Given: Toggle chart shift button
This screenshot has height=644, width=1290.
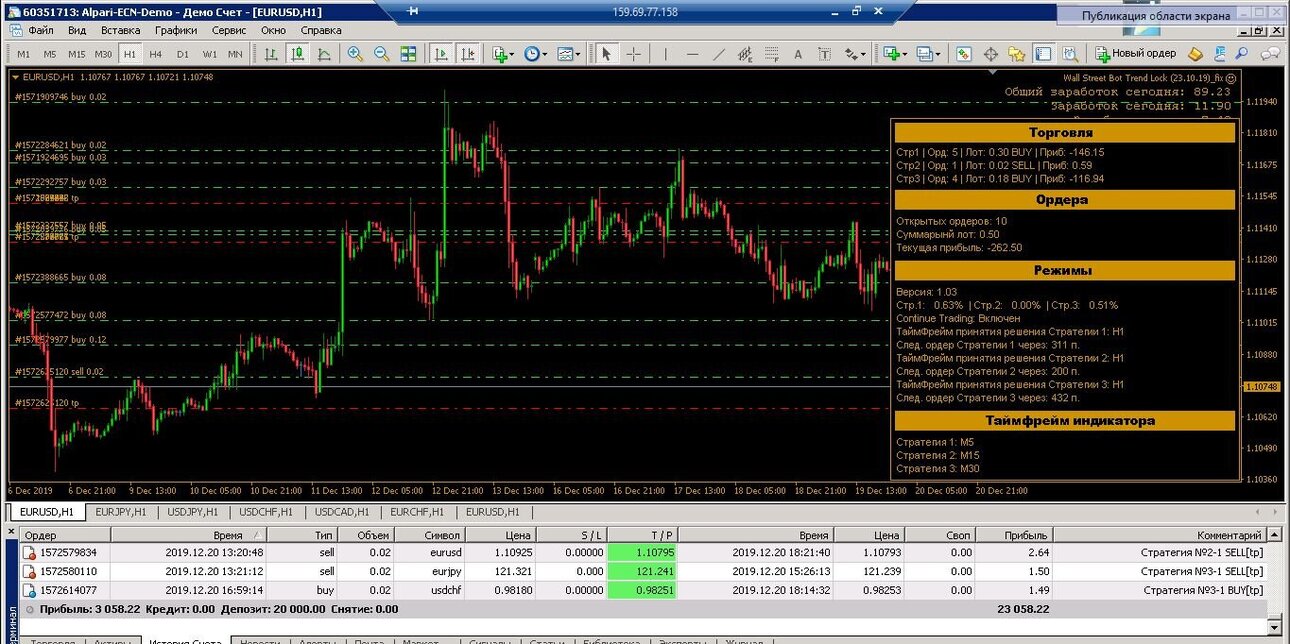Looking at the screenshot, I should [467, 54].
